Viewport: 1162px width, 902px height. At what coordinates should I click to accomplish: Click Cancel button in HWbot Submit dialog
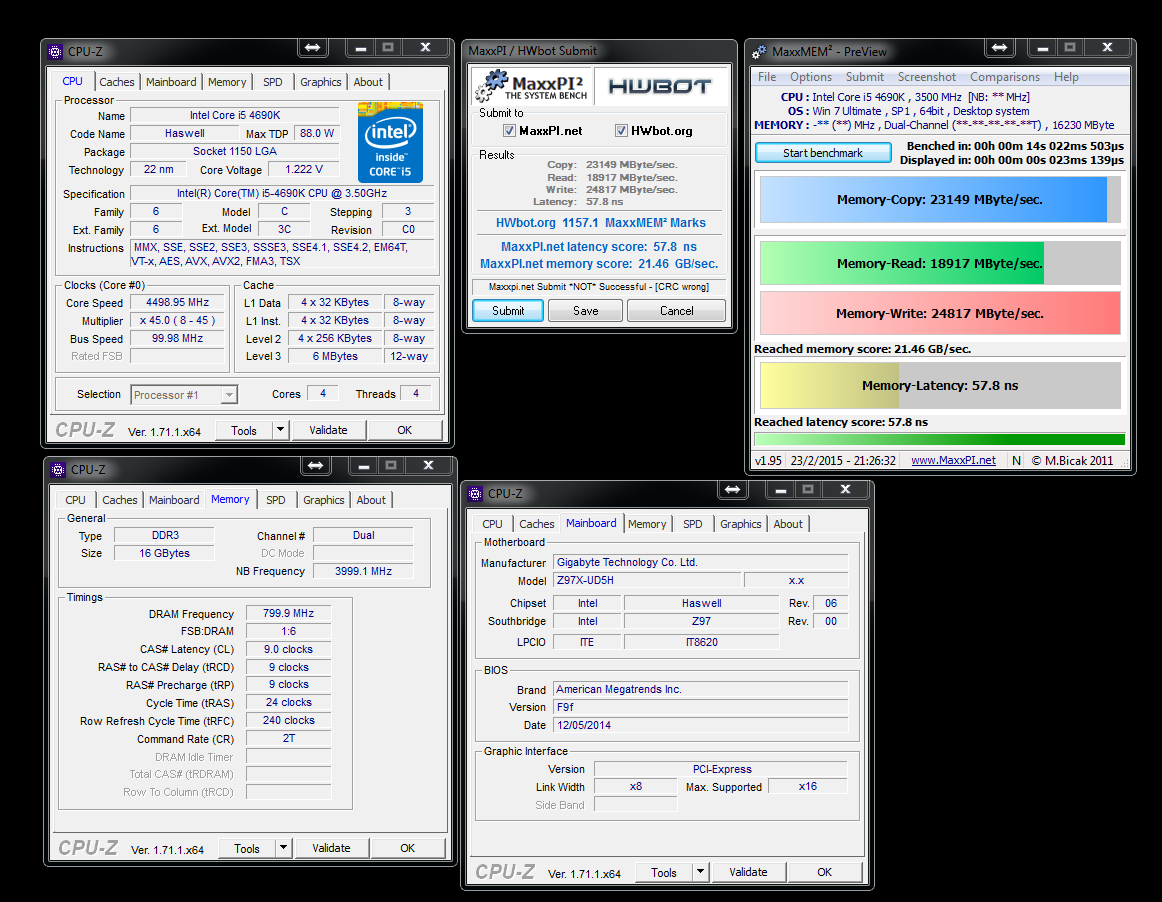677,311
